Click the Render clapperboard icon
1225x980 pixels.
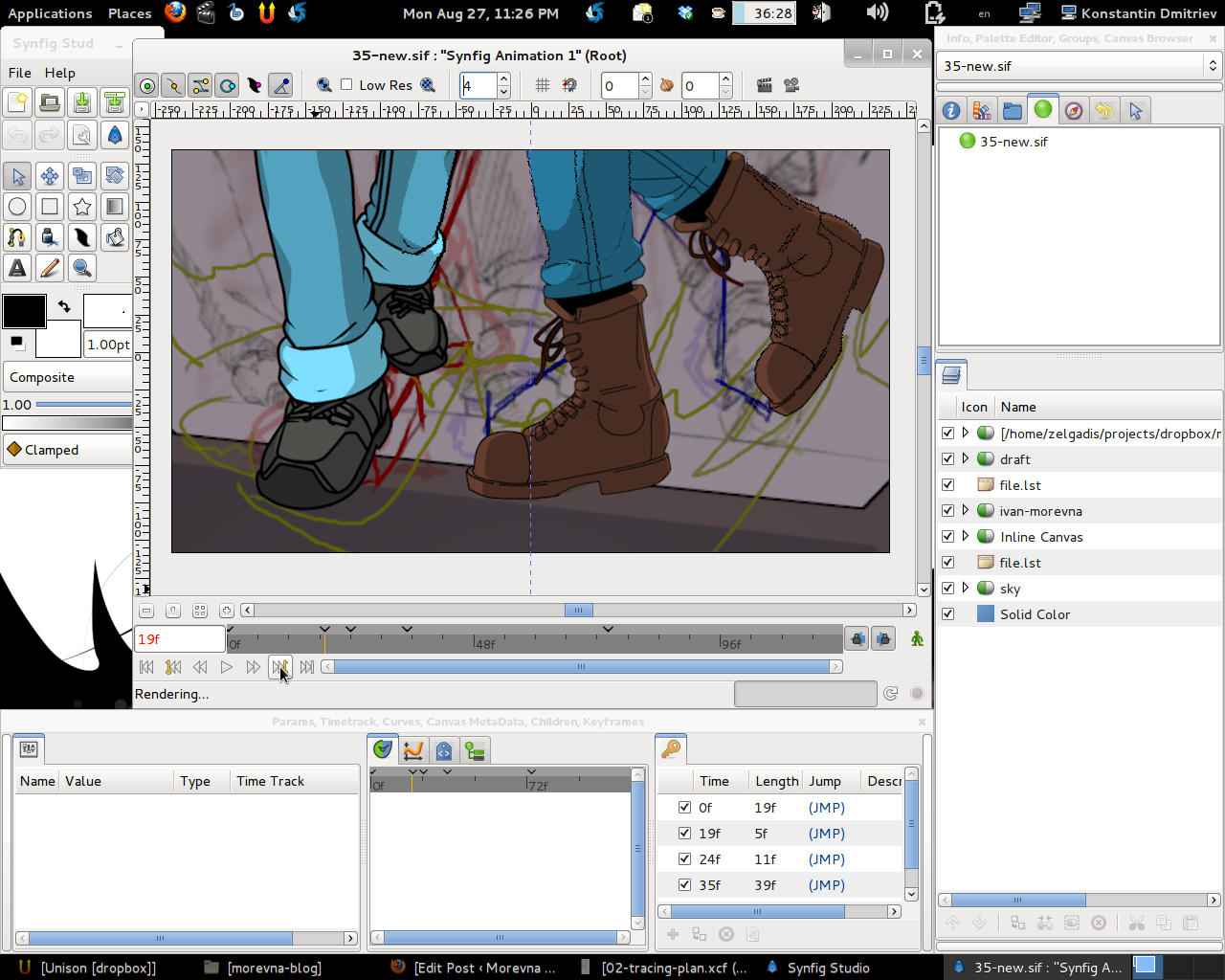point(764,85)
